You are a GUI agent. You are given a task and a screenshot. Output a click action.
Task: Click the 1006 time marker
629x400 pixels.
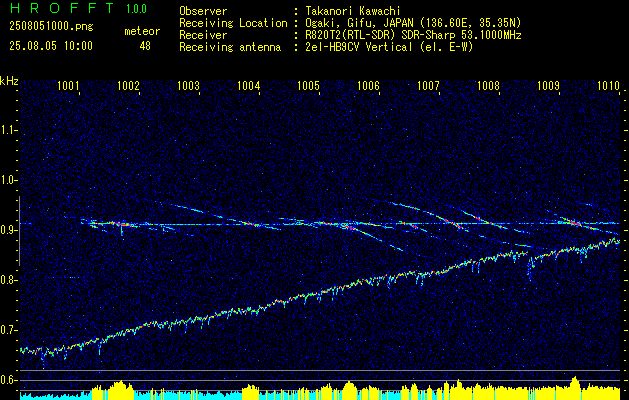368,85
